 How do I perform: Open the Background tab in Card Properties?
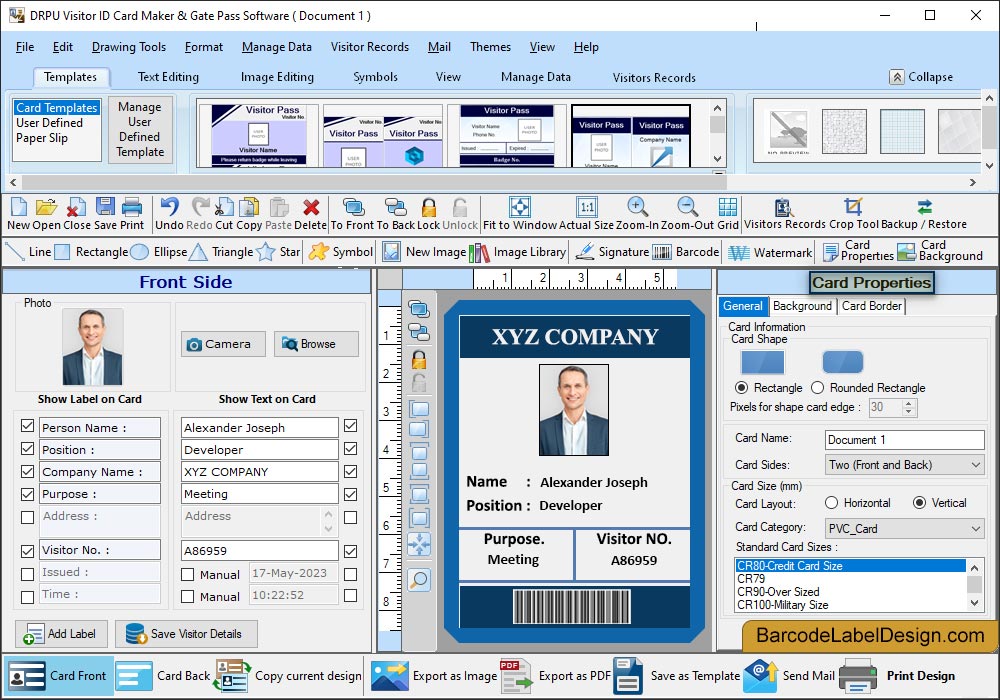point(802,306)
